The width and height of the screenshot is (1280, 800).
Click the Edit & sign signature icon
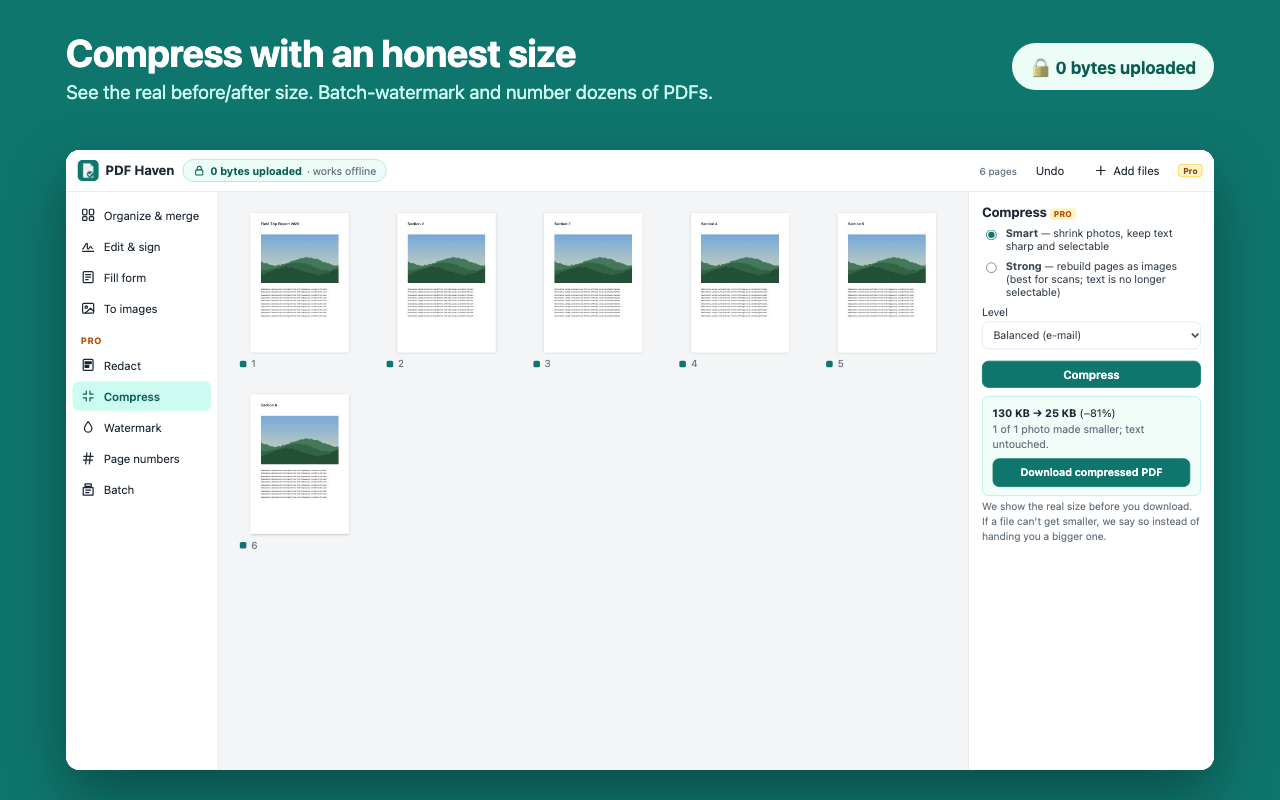(88, 247)
